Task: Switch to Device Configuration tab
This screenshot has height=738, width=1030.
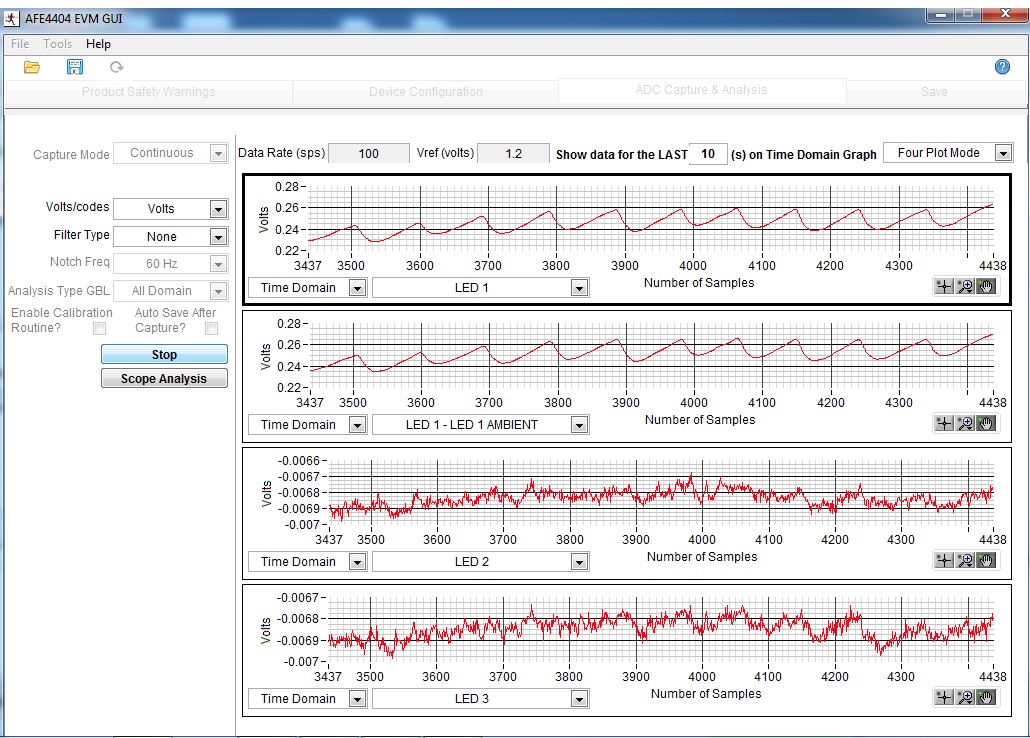Action: 426,92
